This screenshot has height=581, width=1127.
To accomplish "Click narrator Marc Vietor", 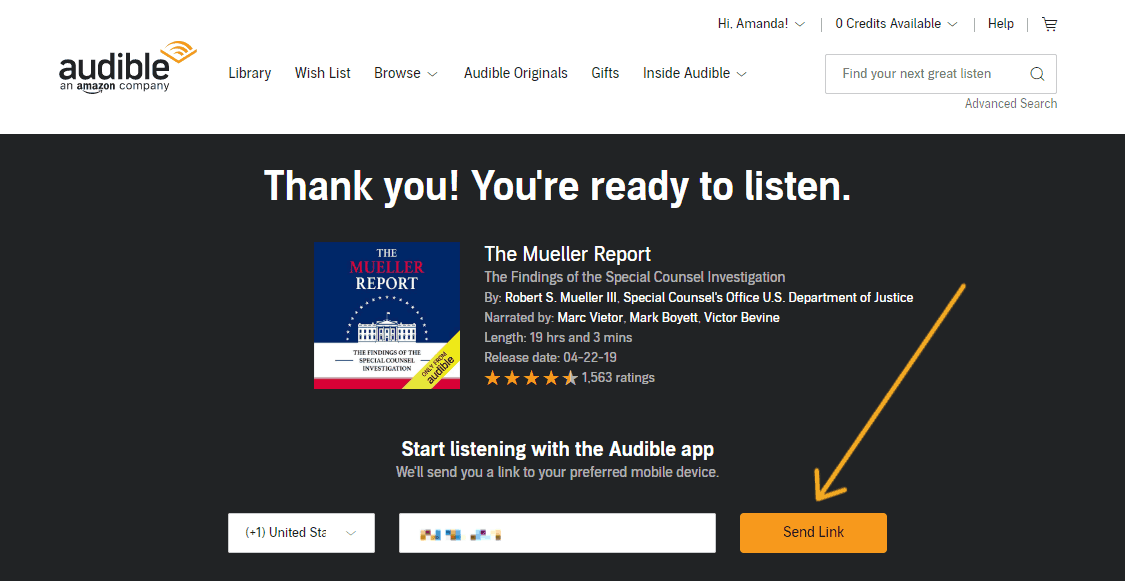I will (590, 318).
